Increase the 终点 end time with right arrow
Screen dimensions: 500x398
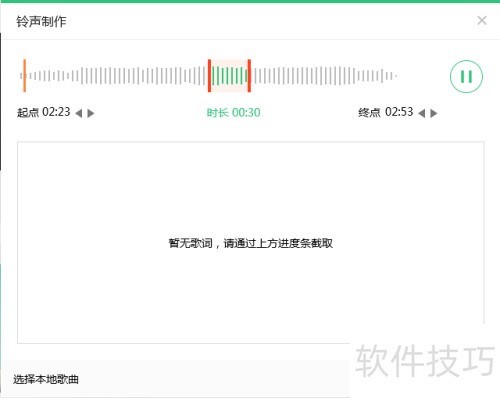point(434,113)
